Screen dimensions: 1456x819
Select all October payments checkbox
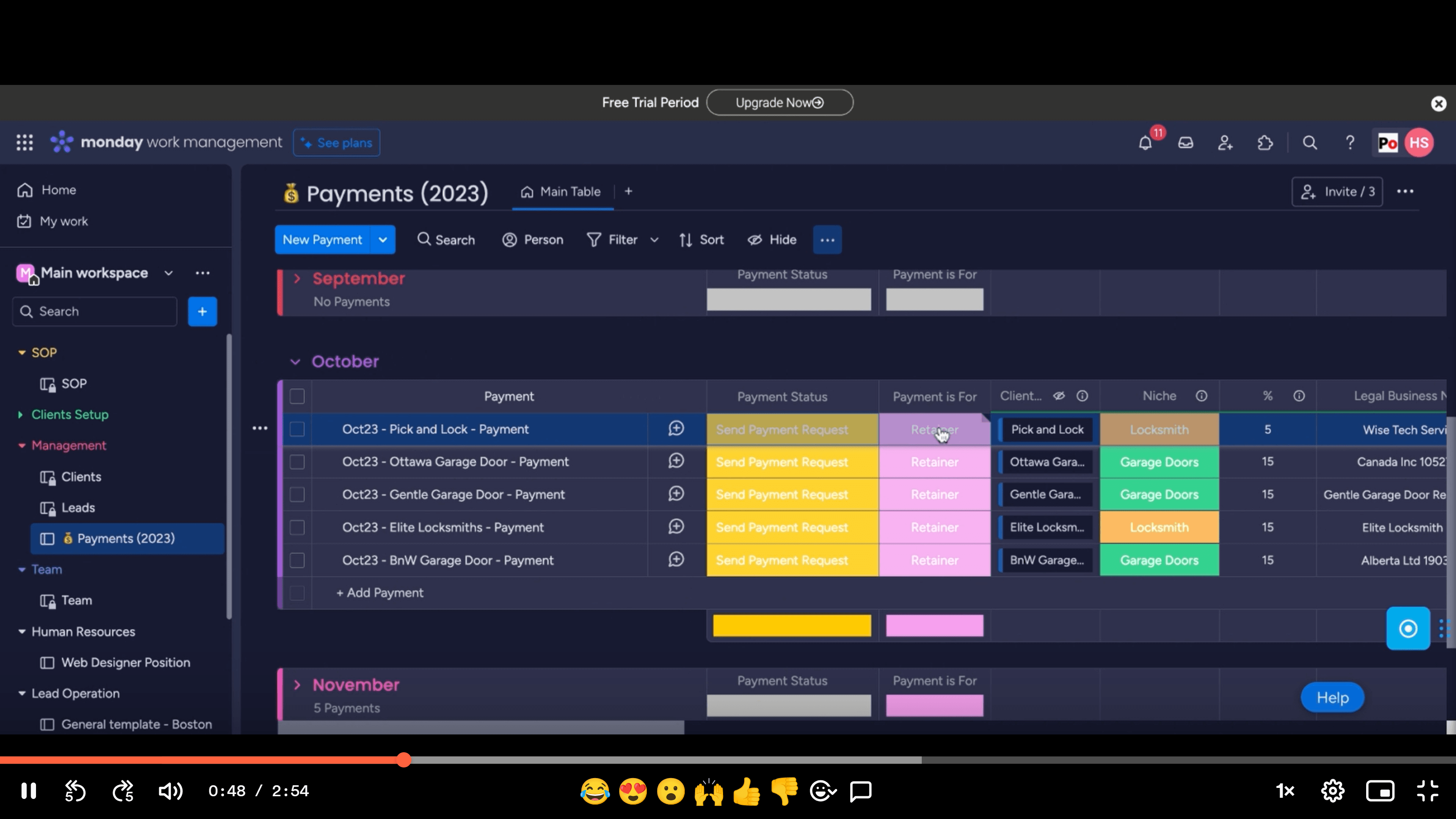297,396
